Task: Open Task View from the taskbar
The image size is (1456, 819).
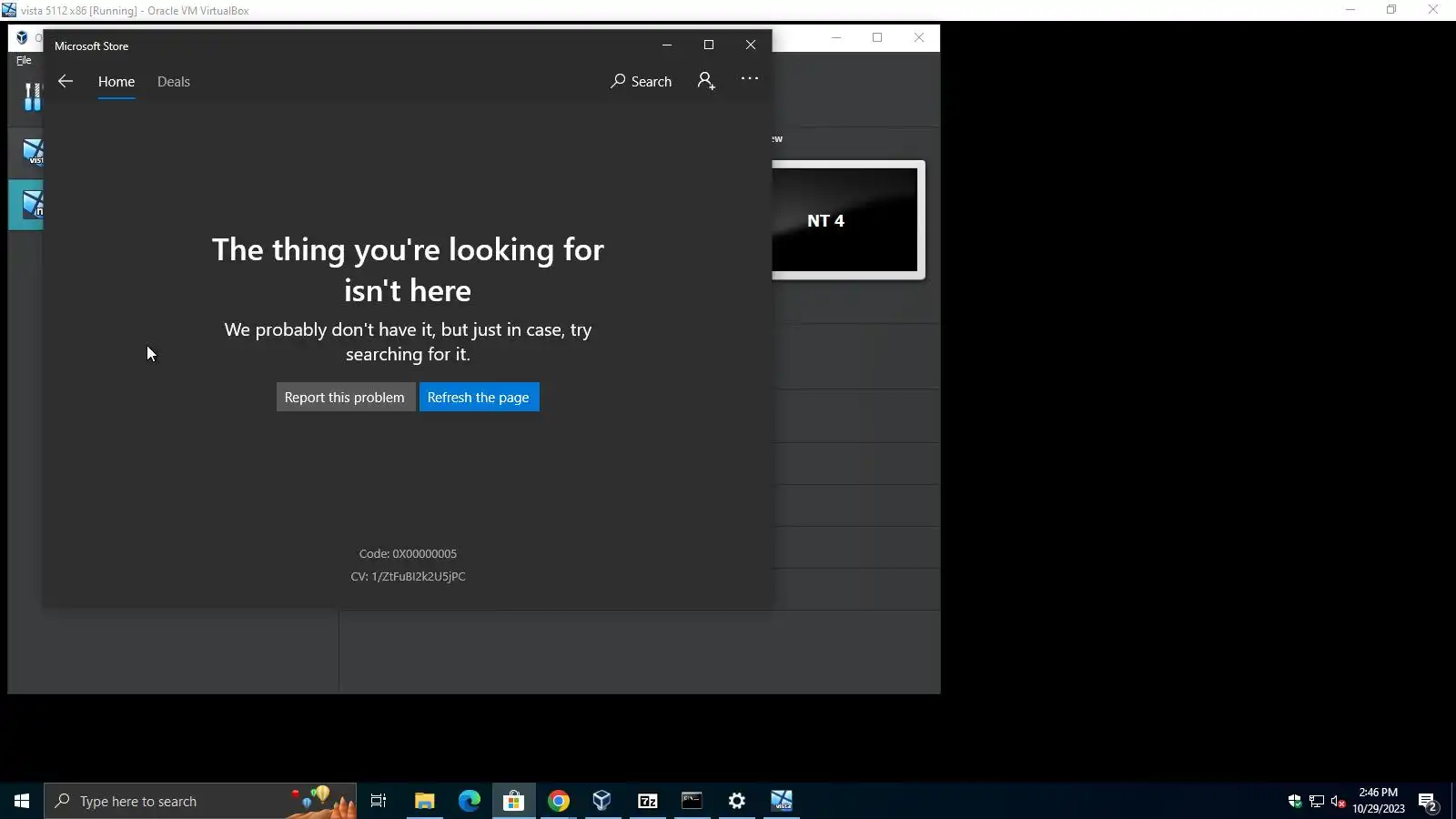Action: tap(379, 801)
